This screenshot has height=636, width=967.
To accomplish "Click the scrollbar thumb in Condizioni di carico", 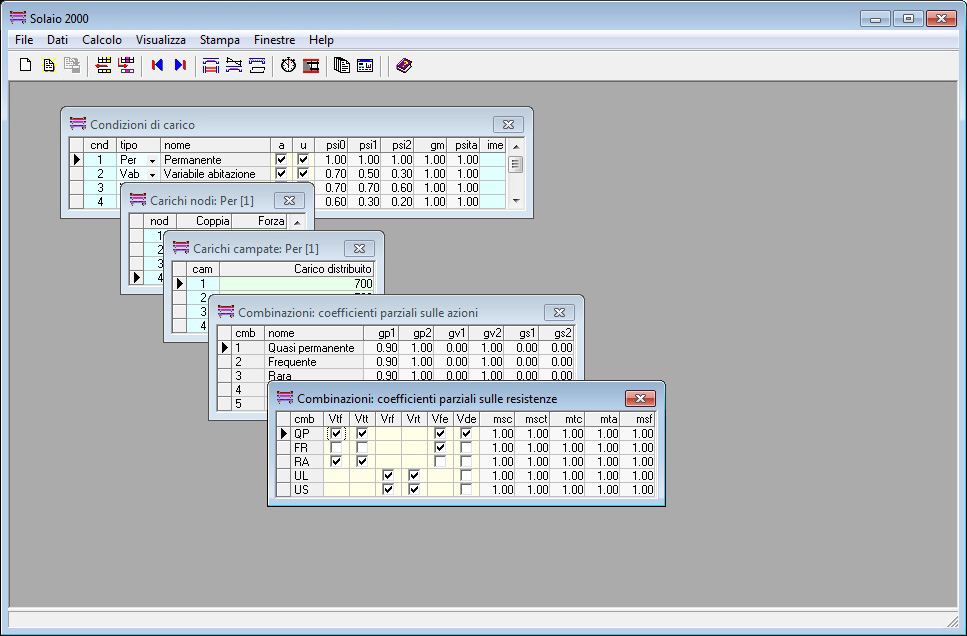I will [516, 163].
